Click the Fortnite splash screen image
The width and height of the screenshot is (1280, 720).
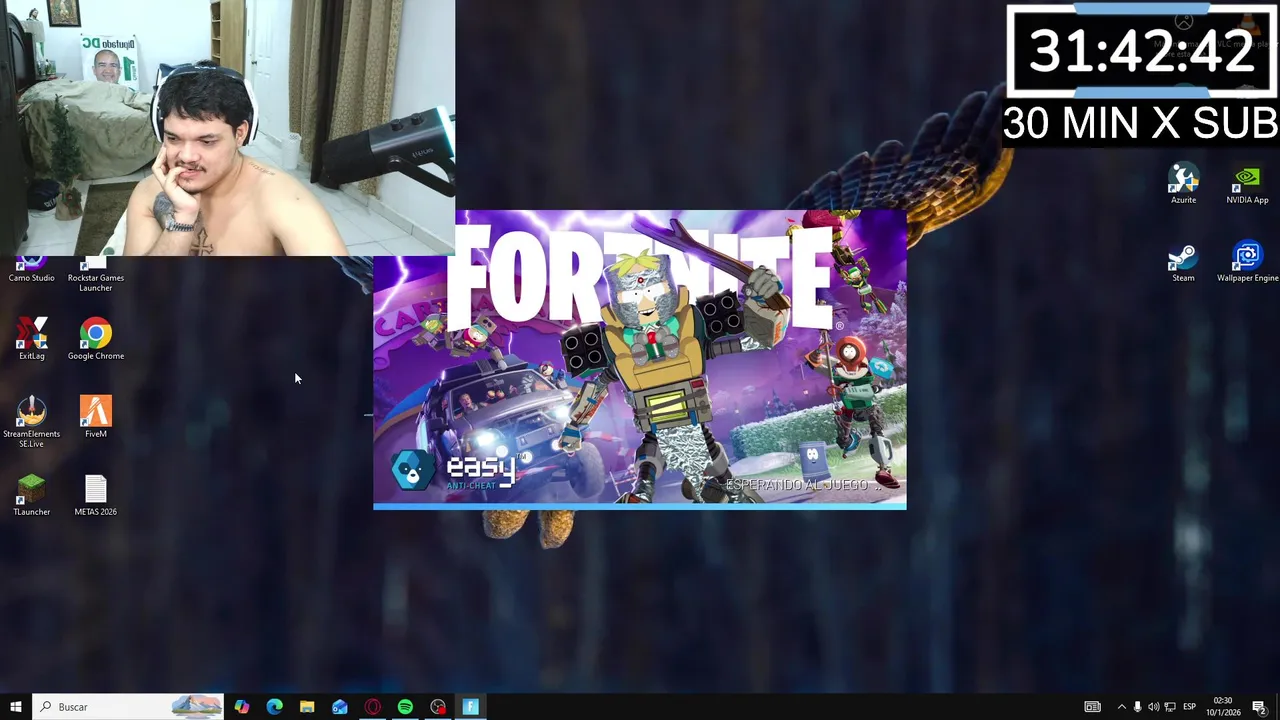[640, 359]
